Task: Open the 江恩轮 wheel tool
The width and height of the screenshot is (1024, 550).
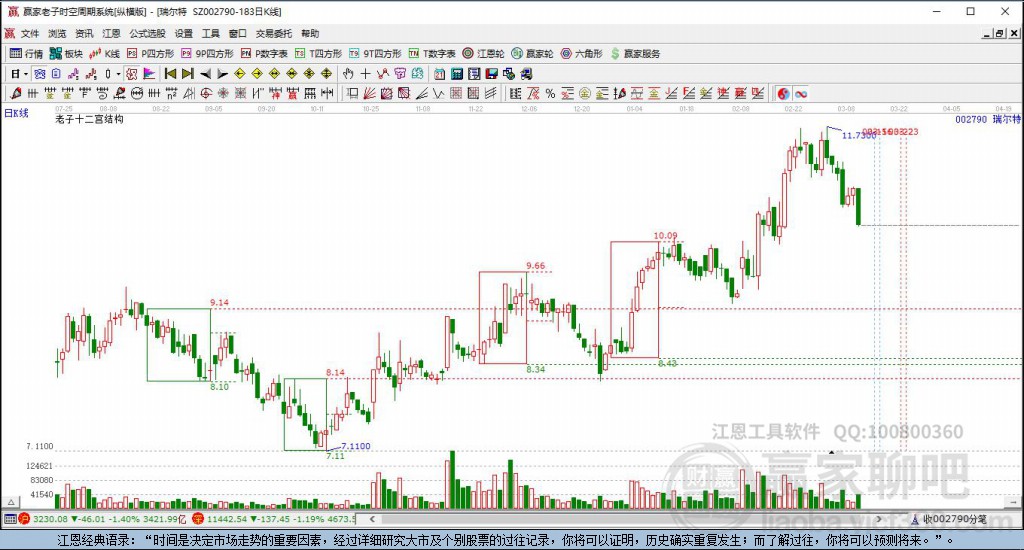Action: click(x=483, y=54)
